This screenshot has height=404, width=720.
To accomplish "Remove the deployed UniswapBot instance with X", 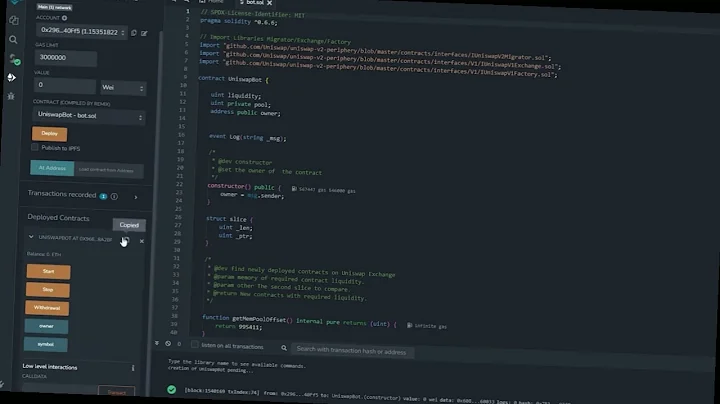I will (141, 241).
